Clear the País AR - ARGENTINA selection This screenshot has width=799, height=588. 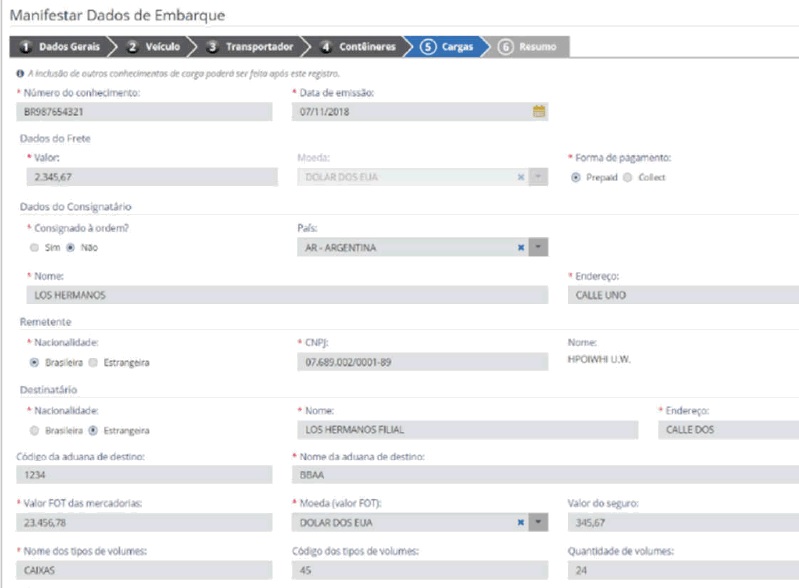(x=520, y=247)
